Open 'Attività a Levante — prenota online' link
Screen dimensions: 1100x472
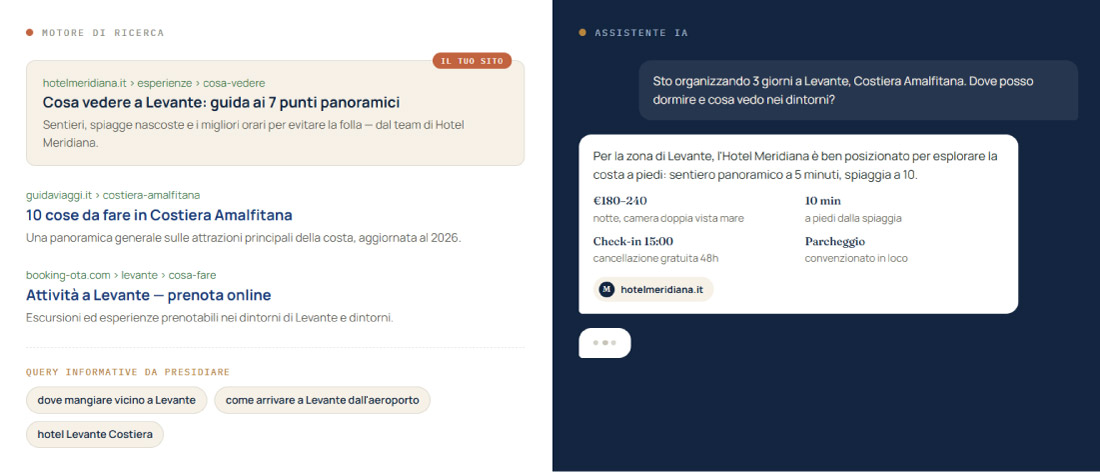click(x=148, y=295)
